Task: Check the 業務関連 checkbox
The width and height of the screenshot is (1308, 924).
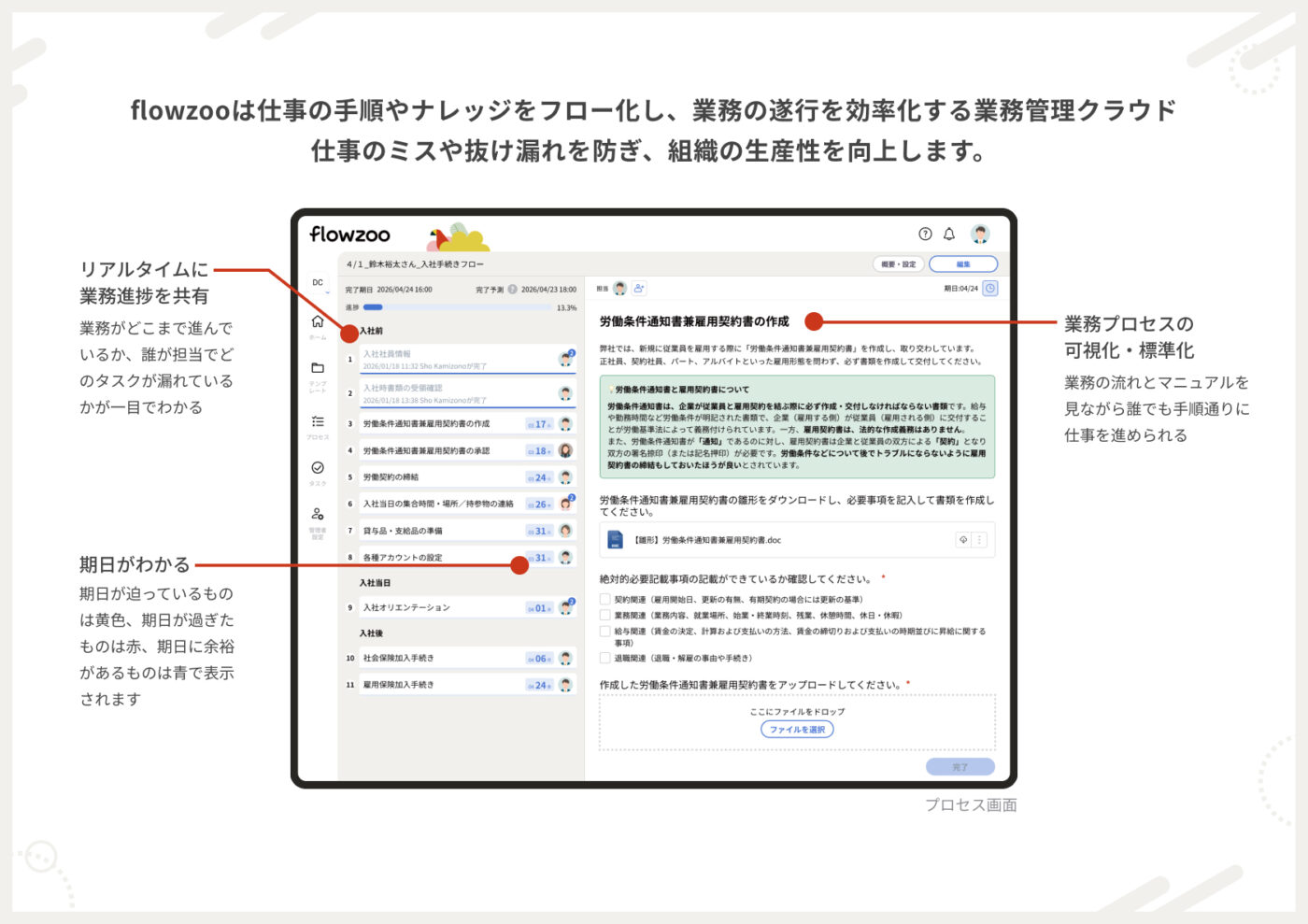Action: click(x=605, y=616)
